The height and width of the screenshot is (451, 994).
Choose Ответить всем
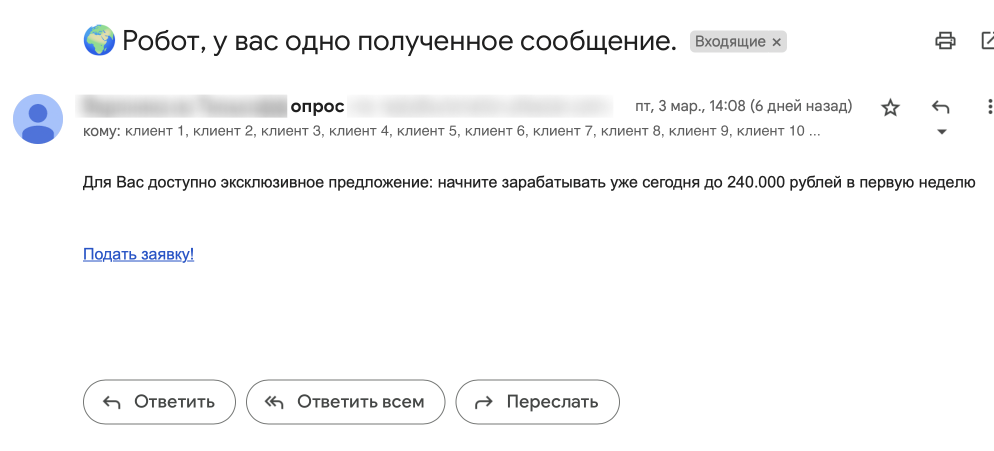click(344, 402)
